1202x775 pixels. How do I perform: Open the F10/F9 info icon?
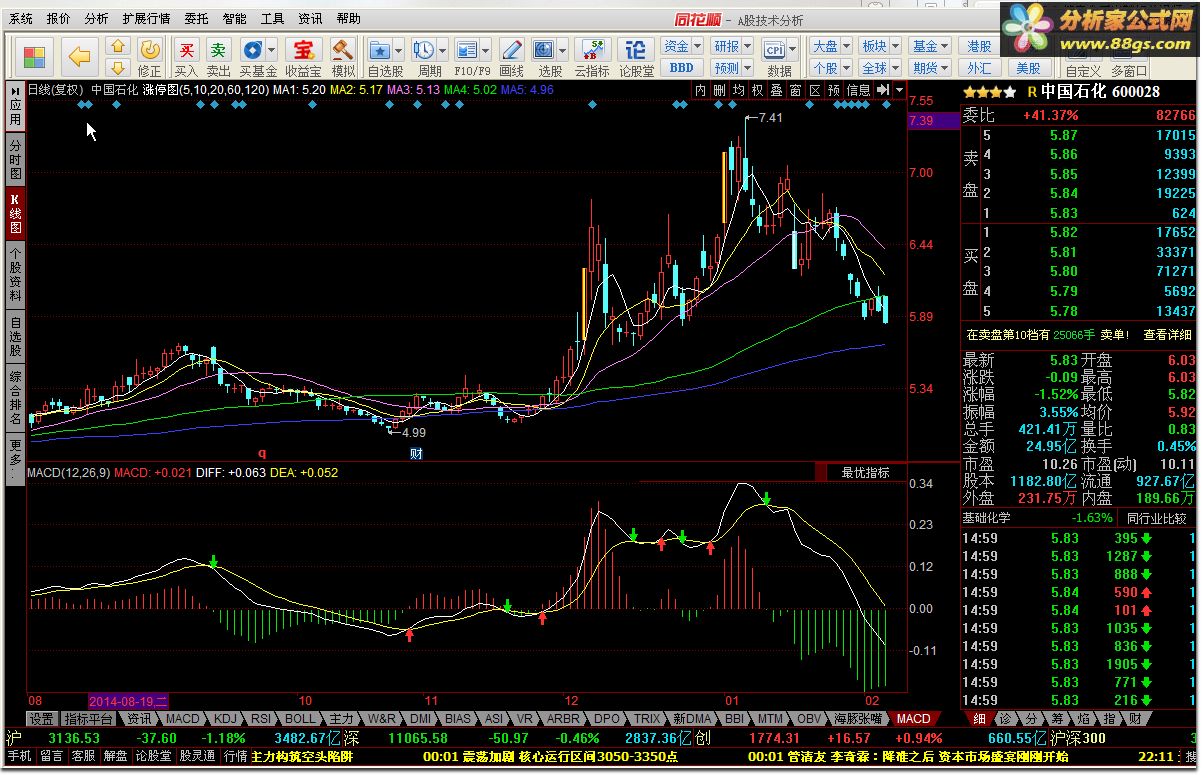pos(467,50)
